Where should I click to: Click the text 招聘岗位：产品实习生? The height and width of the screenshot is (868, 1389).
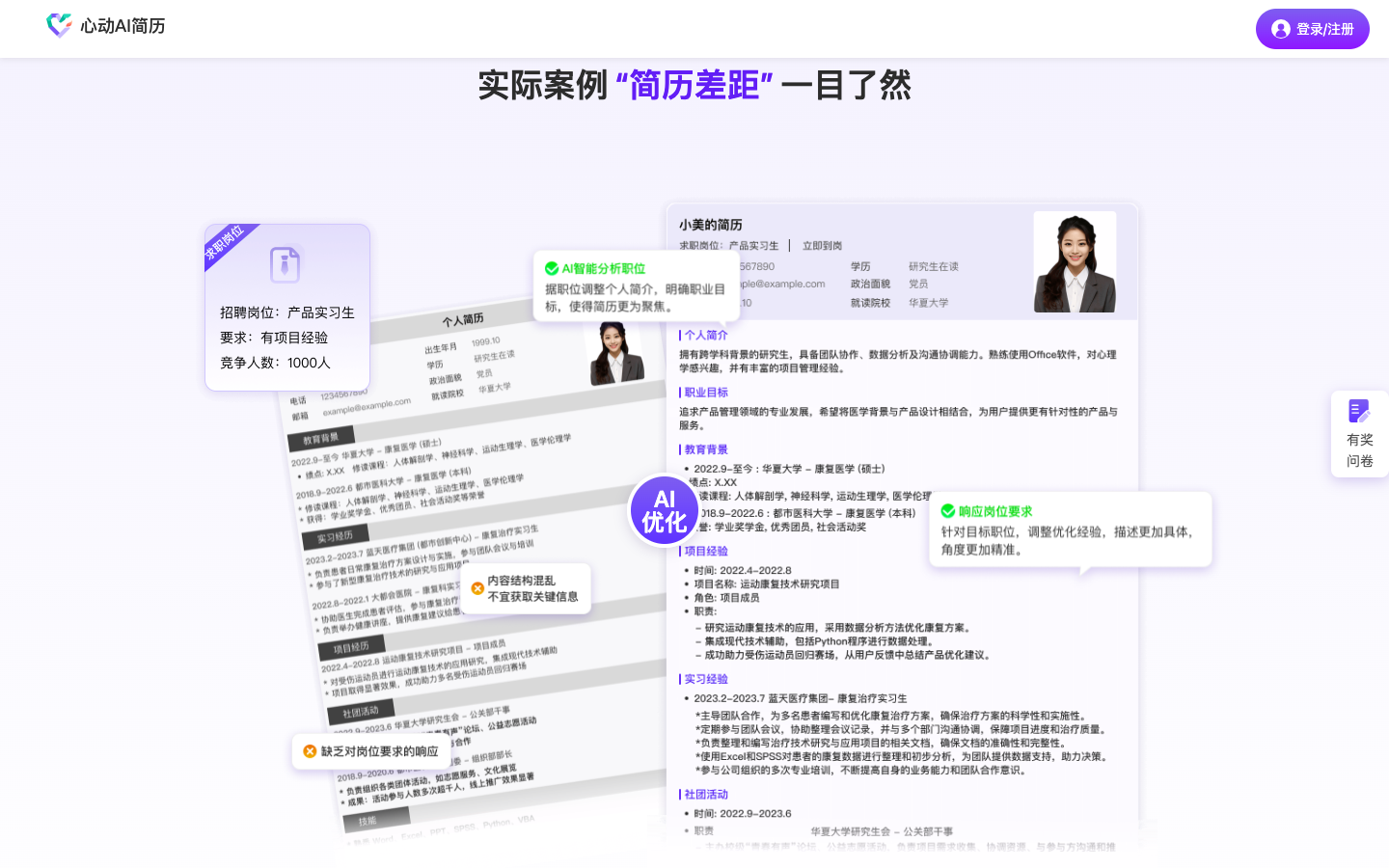point(287,312)
